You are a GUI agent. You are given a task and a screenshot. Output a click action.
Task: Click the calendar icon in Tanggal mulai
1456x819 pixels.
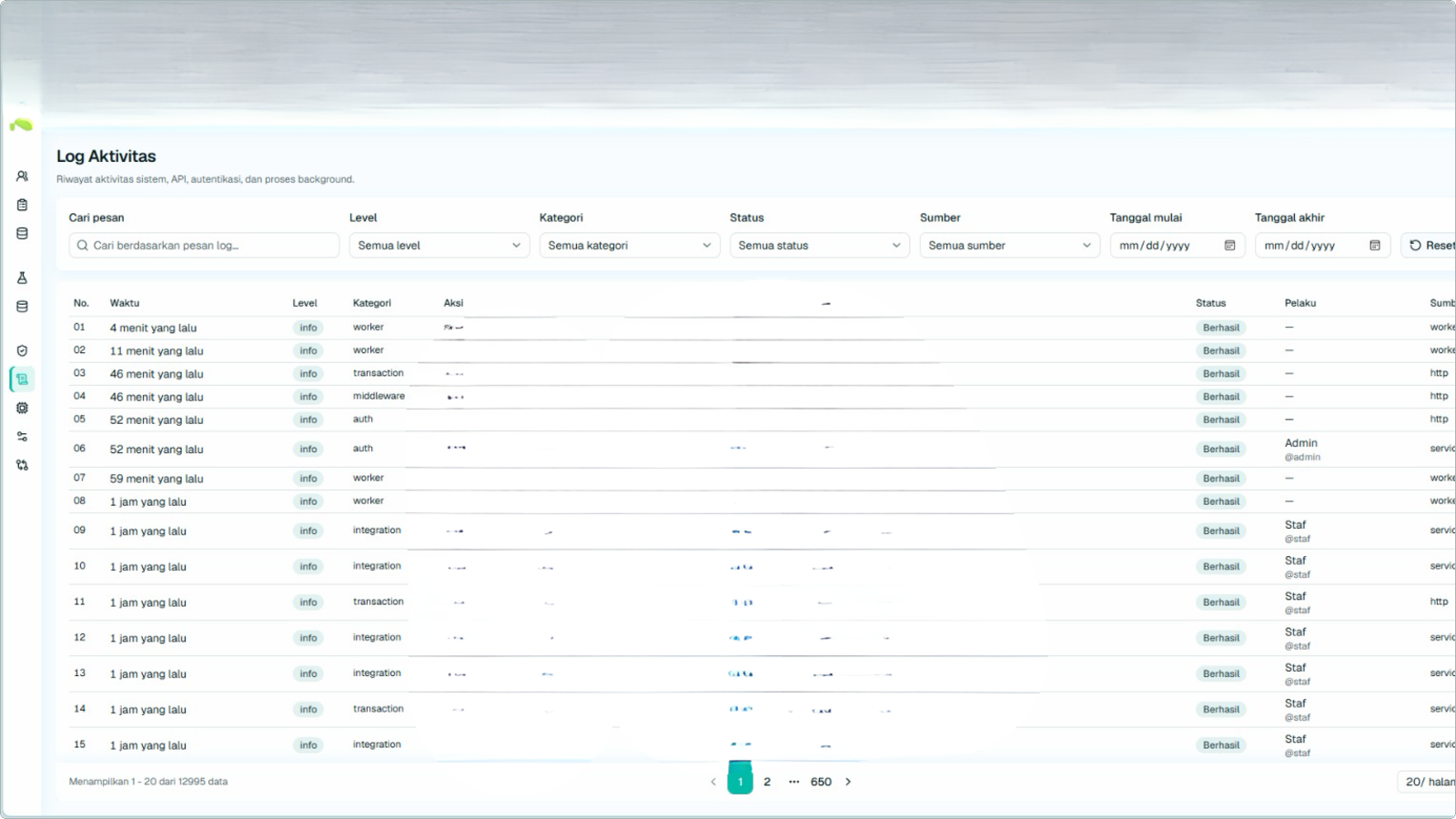coord(1229,246)
